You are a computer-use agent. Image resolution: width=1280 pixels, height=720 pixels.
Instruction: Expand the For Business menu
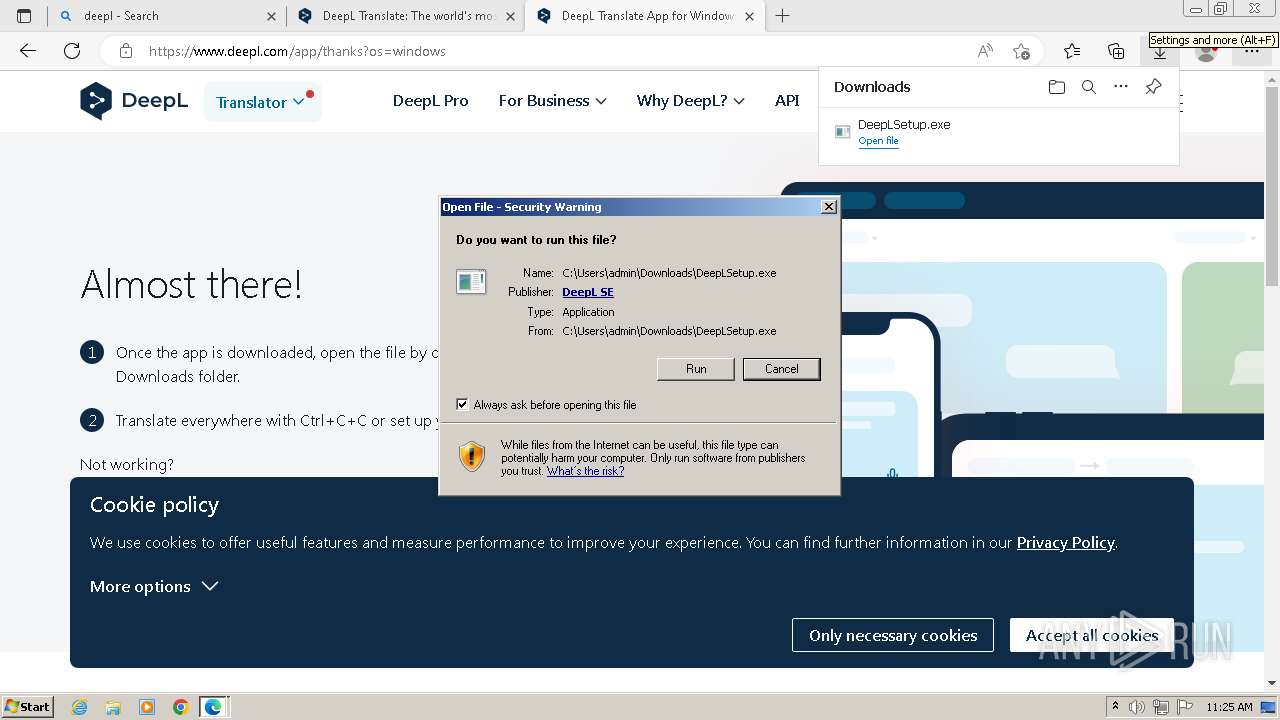(x=552, y=101)
